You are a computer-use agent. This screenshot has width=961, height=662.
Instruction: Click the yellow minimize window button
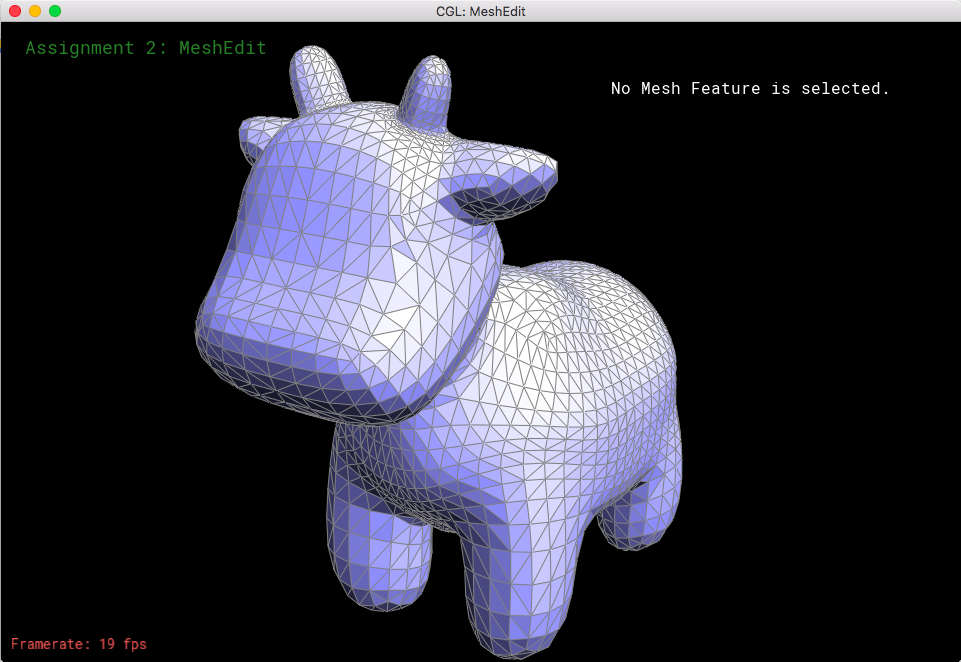(35, 11)
